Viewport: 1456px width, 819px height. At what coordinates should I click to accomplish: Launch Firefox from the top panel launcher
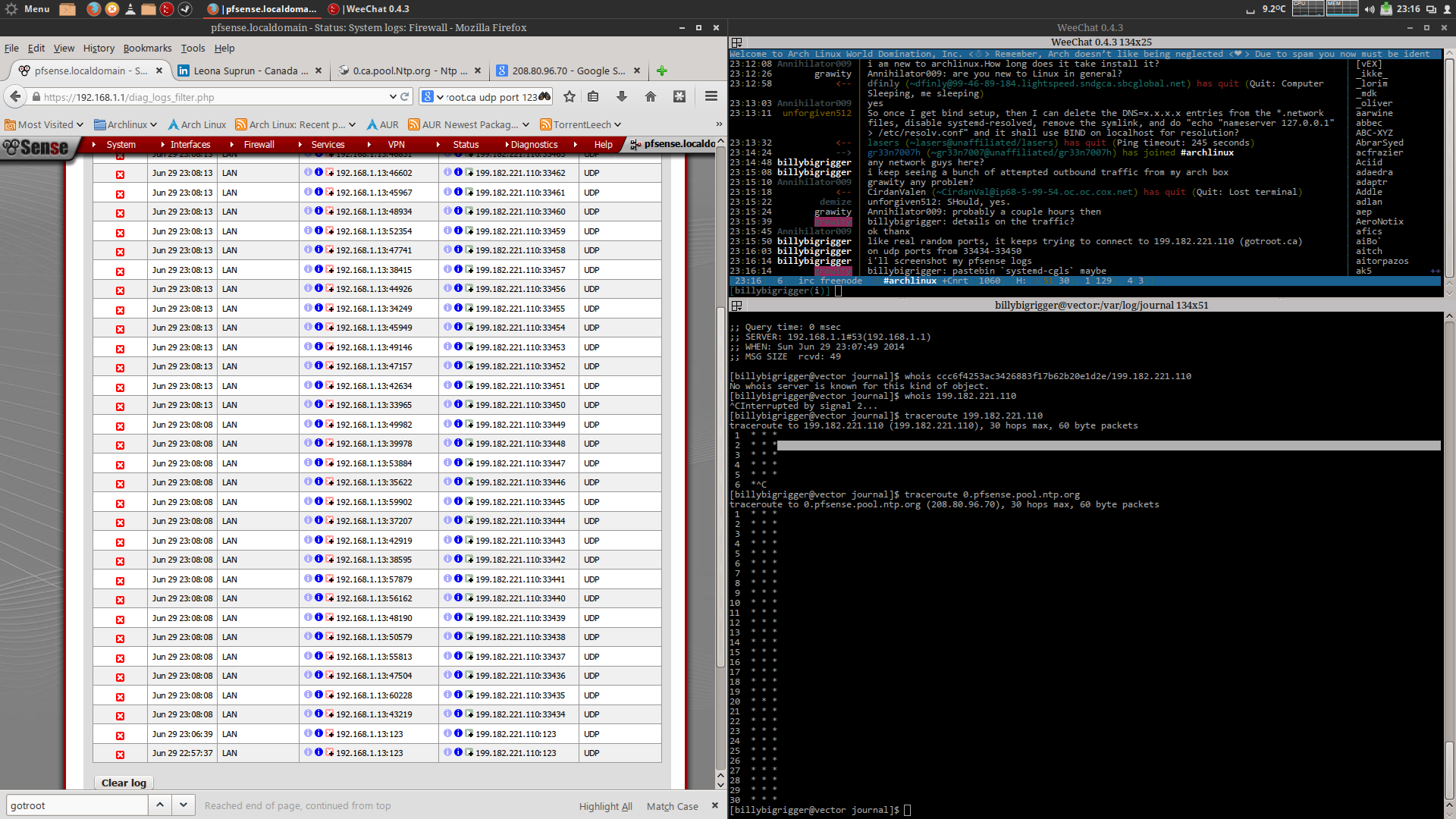(x=93, y=9)
